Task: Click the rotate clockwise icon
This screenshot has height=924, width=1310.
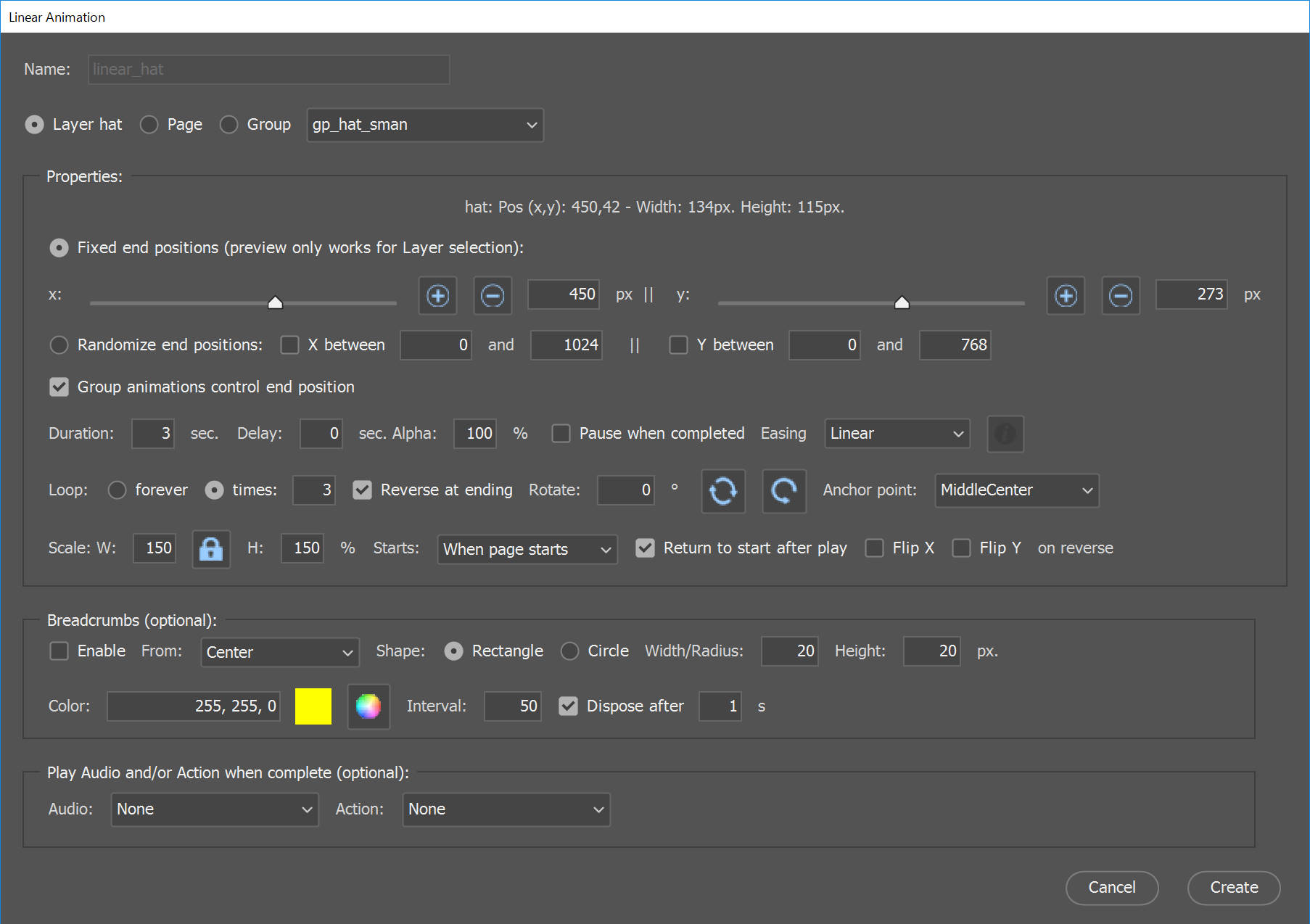Action: pos(784,491)
